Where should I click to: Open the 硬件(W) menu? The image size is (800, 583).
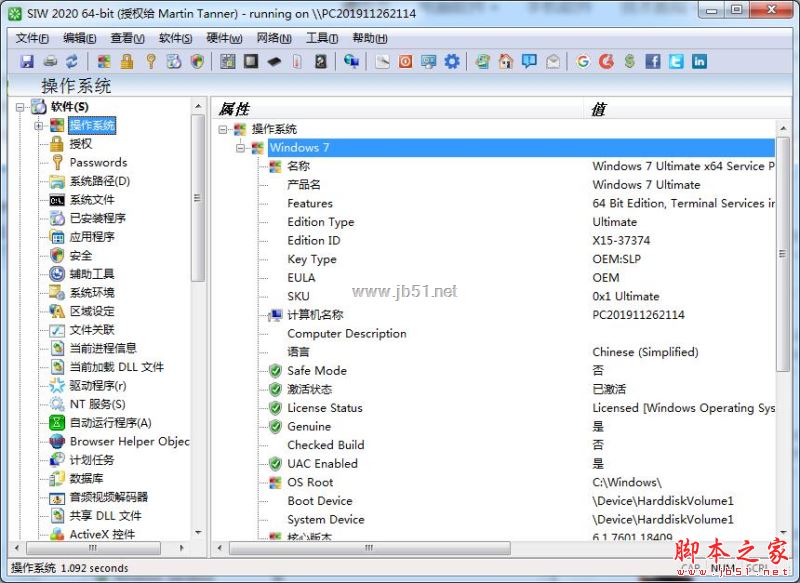click(x=224, y=38)
